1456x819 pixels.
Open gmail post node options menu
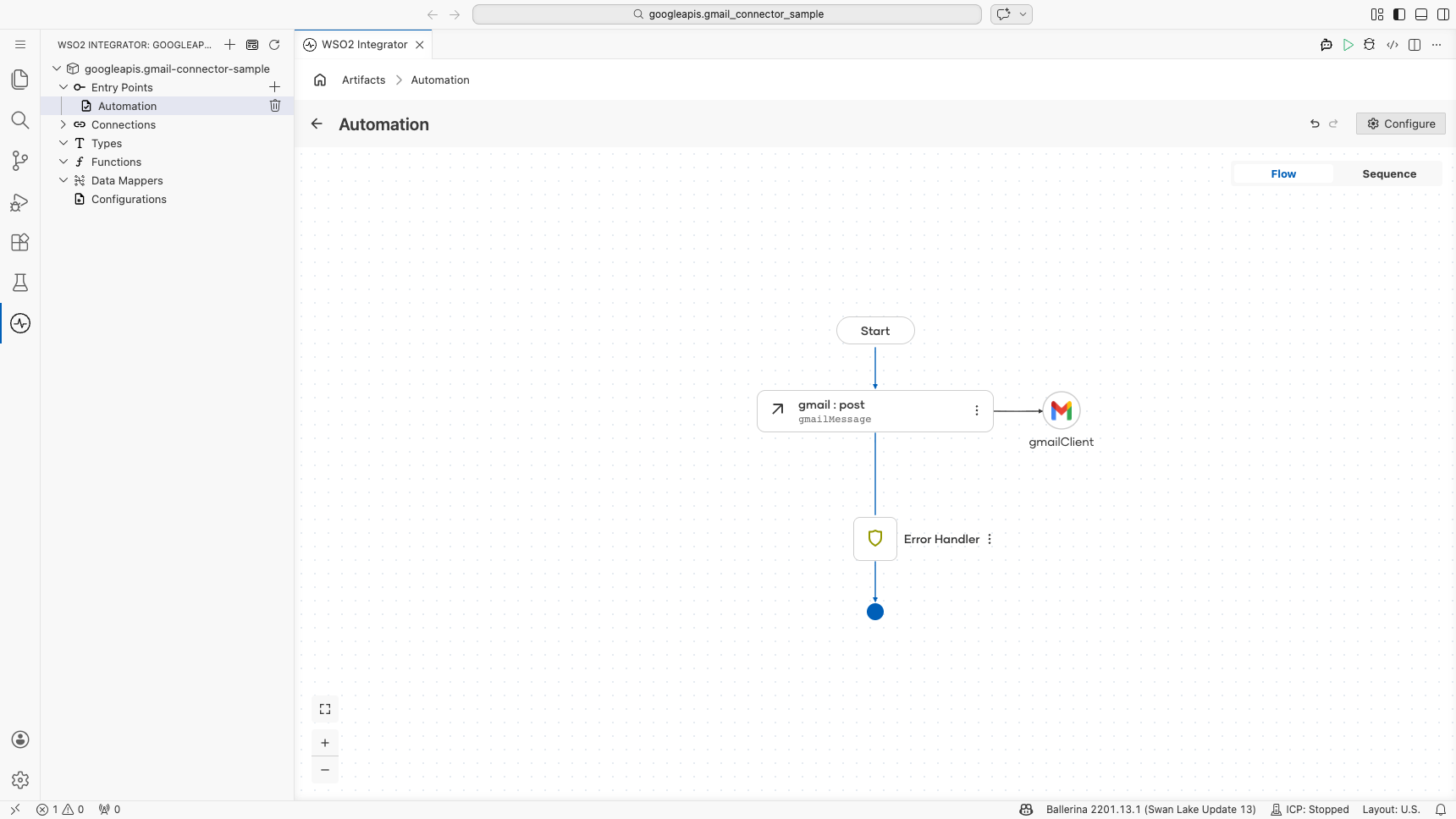tap(976, 410)
